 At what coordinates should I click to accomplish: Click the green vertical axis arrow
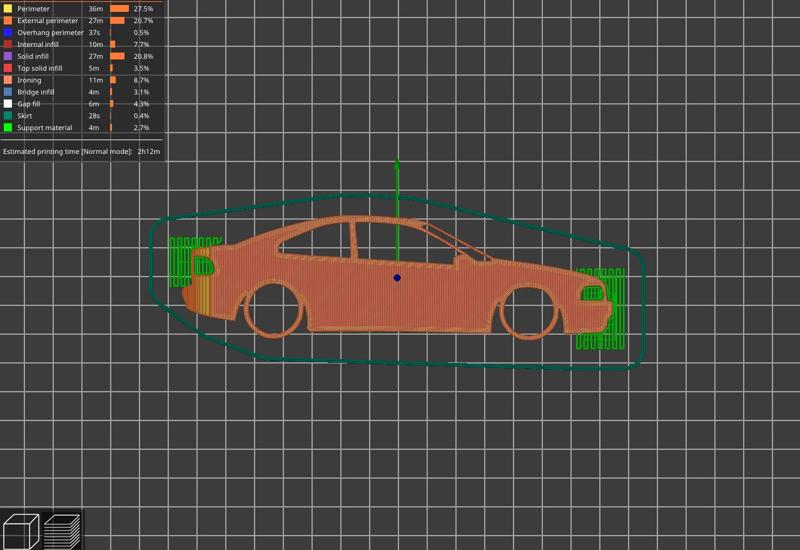397,209
